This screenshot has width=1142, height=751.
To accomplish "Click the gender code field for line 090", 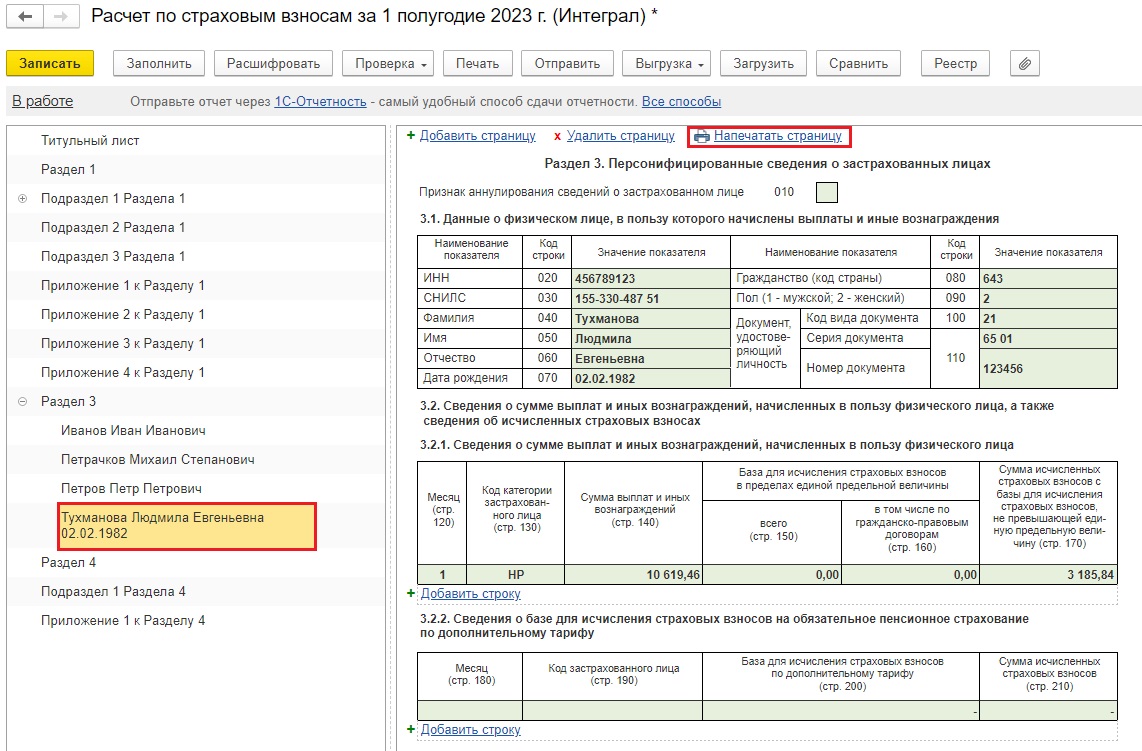I will [1049, 298].
